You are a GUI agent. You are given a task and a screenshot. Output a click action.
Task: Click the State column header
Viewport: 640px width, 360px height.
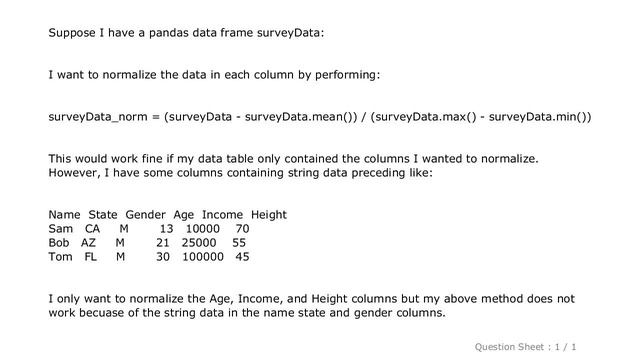point(103,215)
